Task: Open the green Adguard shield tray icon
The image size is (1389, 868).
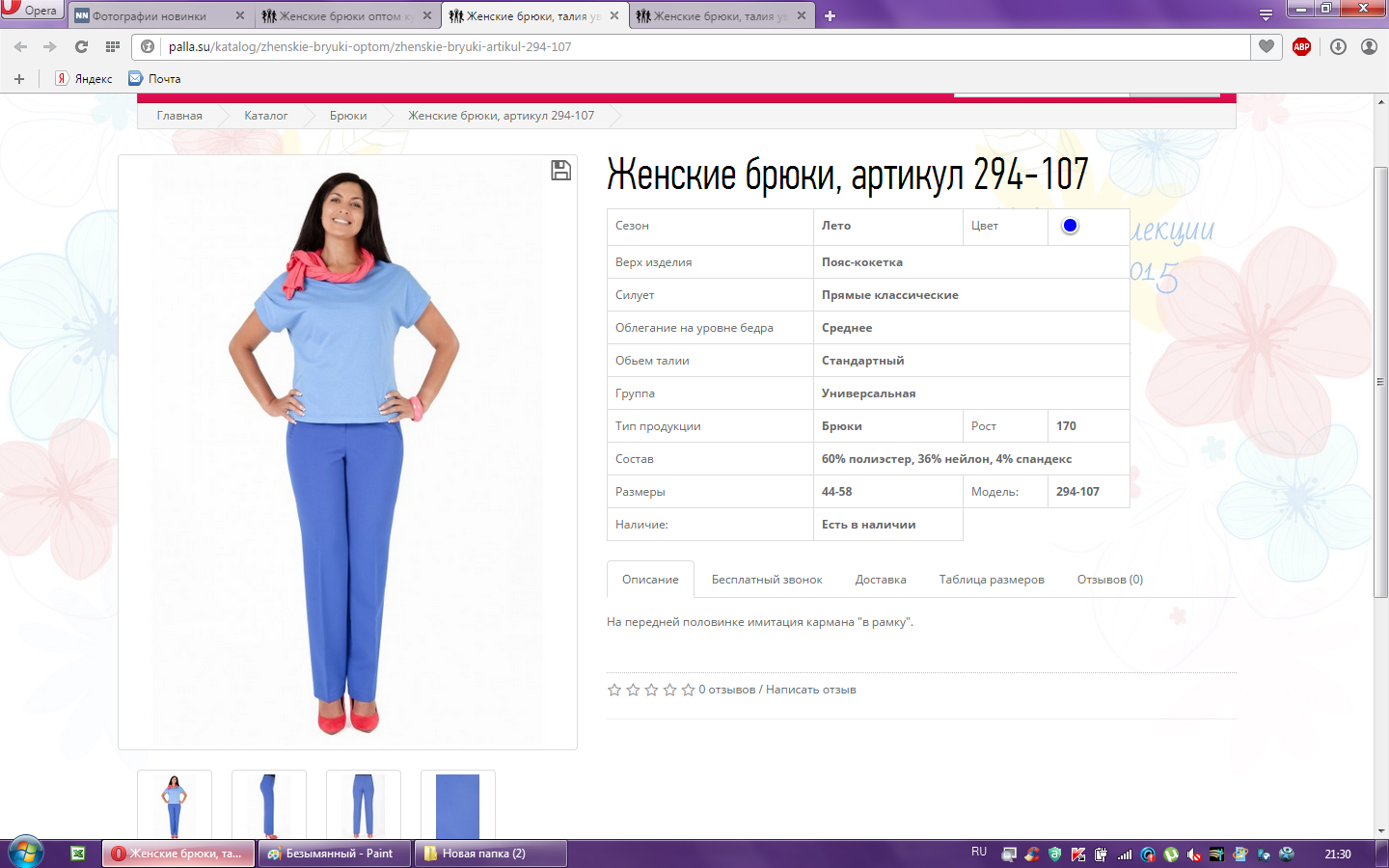Action: point(1055,854)
